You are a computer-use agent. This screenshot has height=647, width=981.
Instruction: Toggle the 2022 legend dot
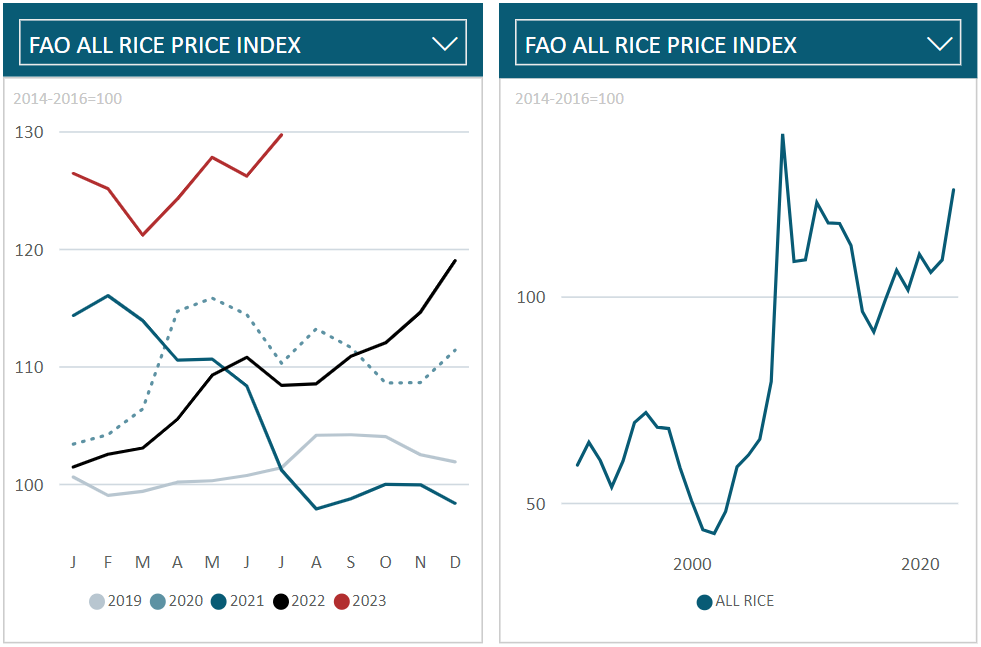pyautogui.click(x=281, y=601)
